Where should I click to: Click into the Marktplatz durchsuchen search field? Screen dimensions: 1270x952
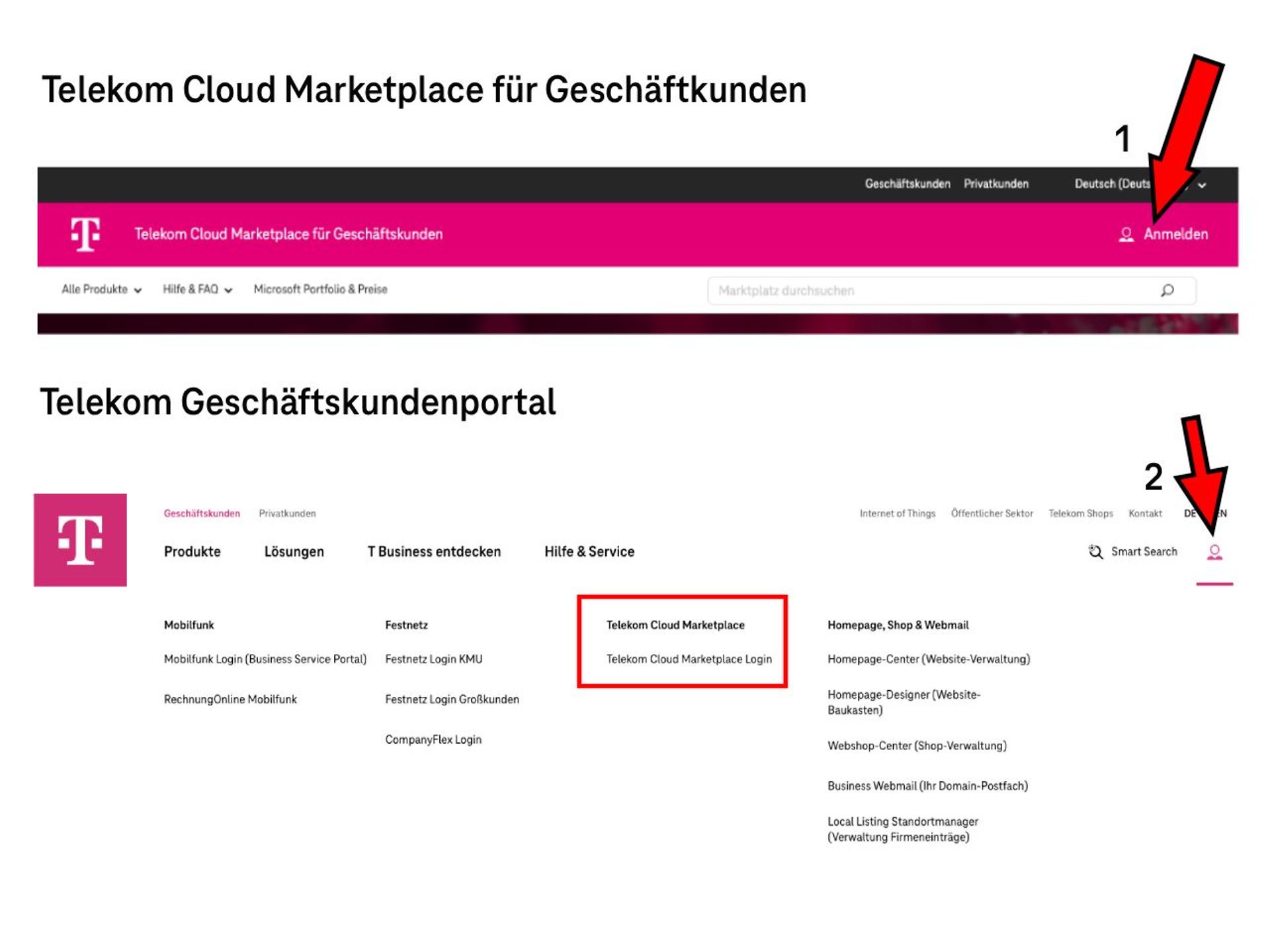(952, 290)
